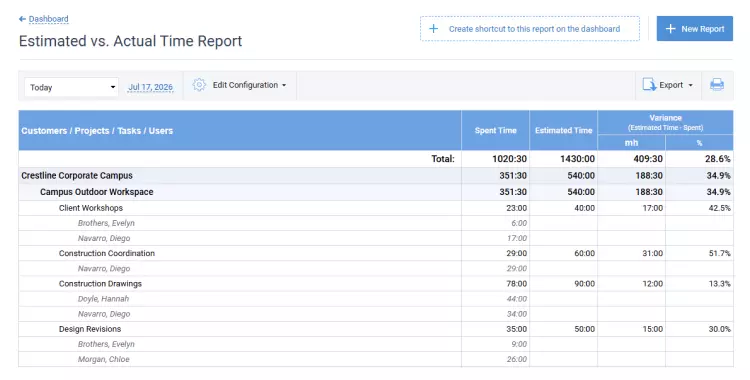Select the Client Workshops task row
750x380 pixels.
(x=375, y=208)
